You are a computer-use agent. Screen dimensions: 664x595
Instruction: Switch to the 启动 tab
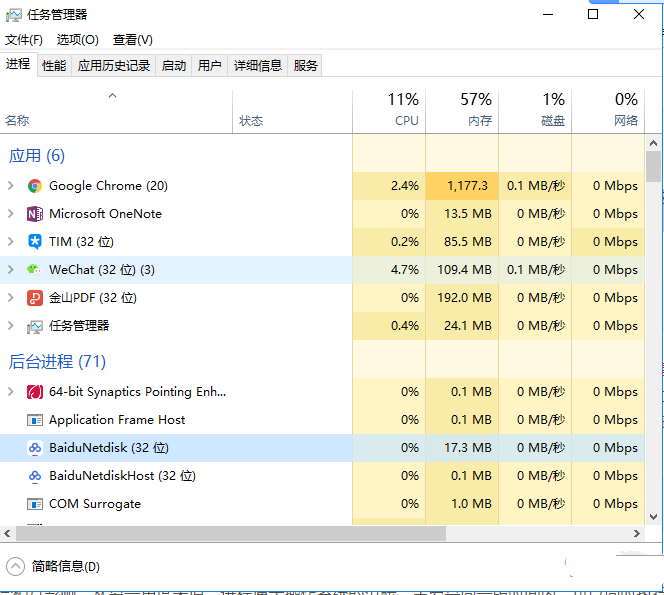(174, 66)
